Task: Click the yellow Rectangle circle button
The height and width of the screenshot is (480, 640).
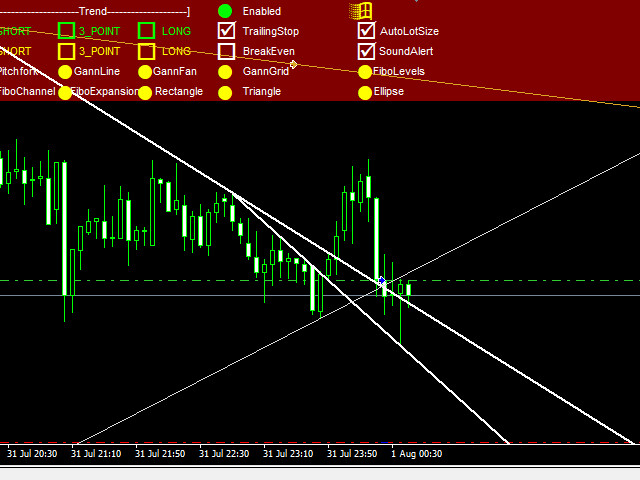Action: (145, 93)
